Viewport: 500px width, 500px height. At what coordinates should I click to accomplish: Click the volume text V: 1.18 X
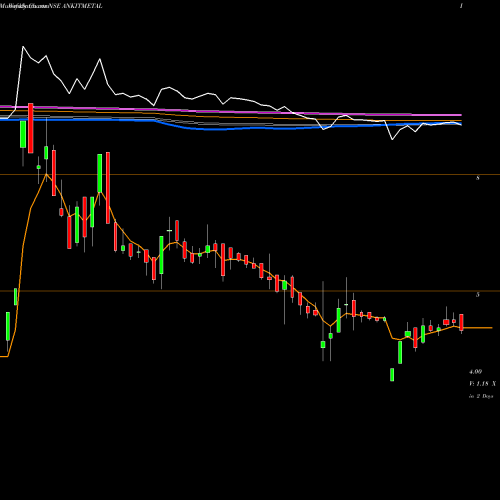tap(482, 384)
